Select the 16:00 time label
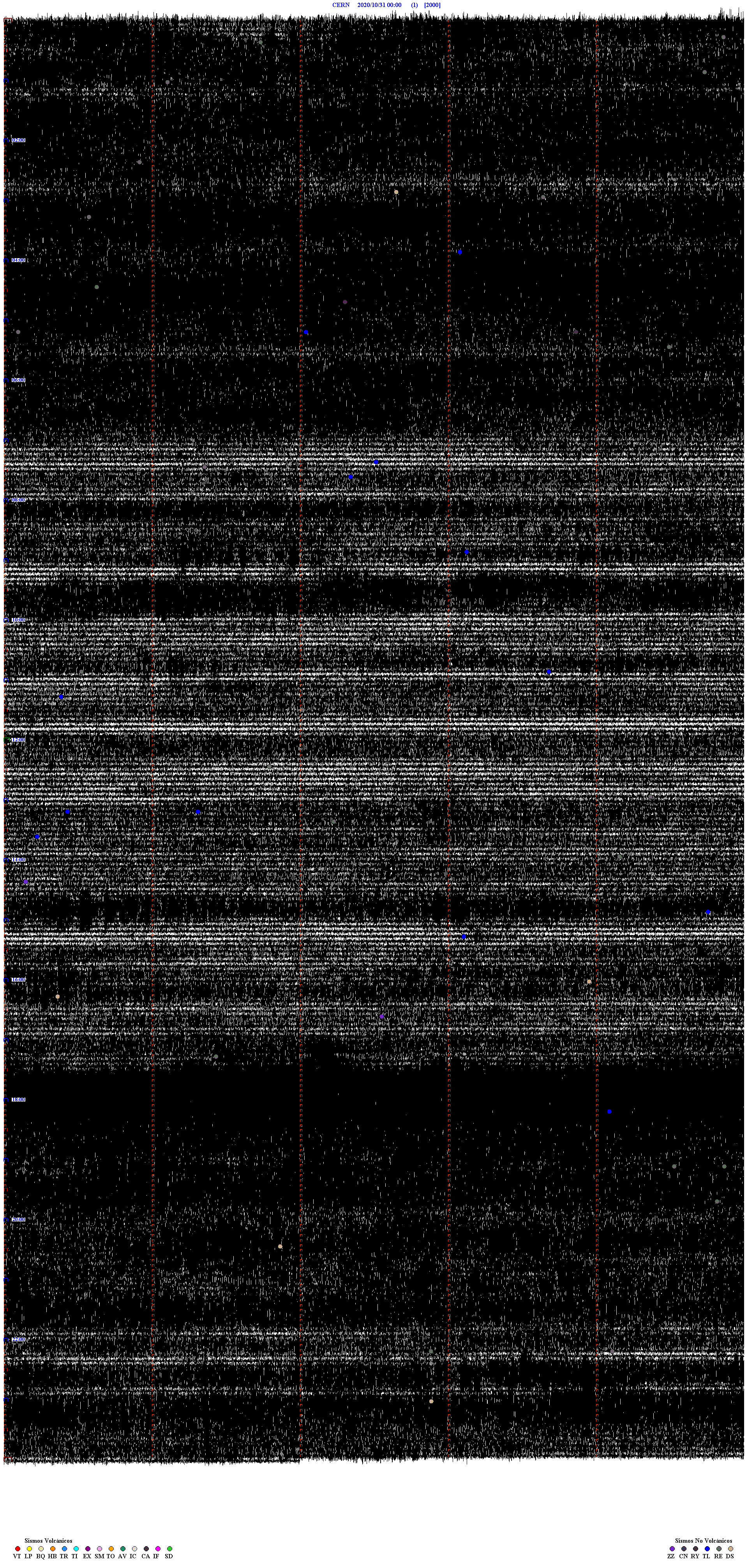Viewport: 748px width, 1568px height. [18, 979]
